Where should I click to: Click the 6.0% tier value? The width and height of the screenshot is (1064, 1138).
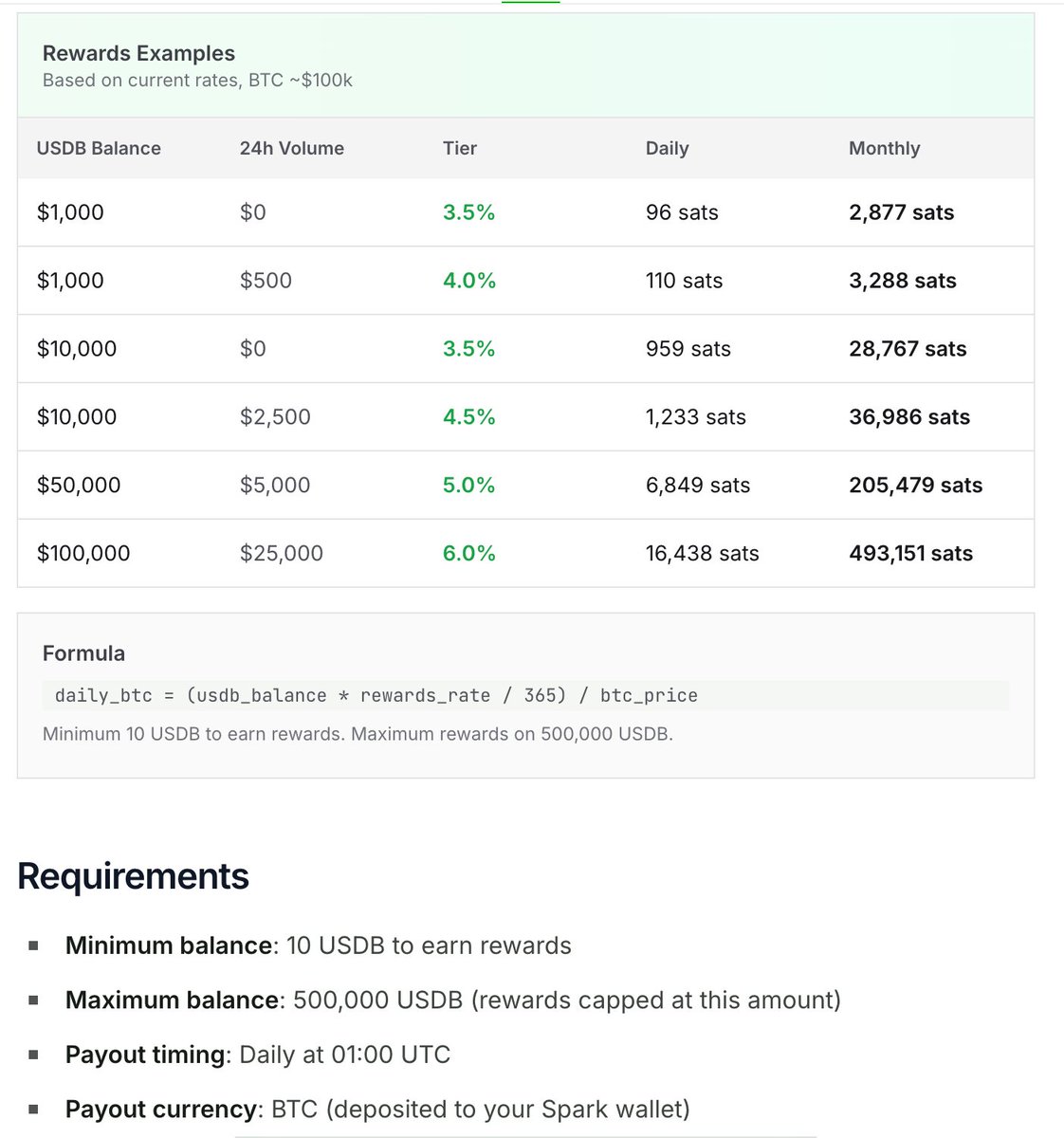[x=468, y=553]
